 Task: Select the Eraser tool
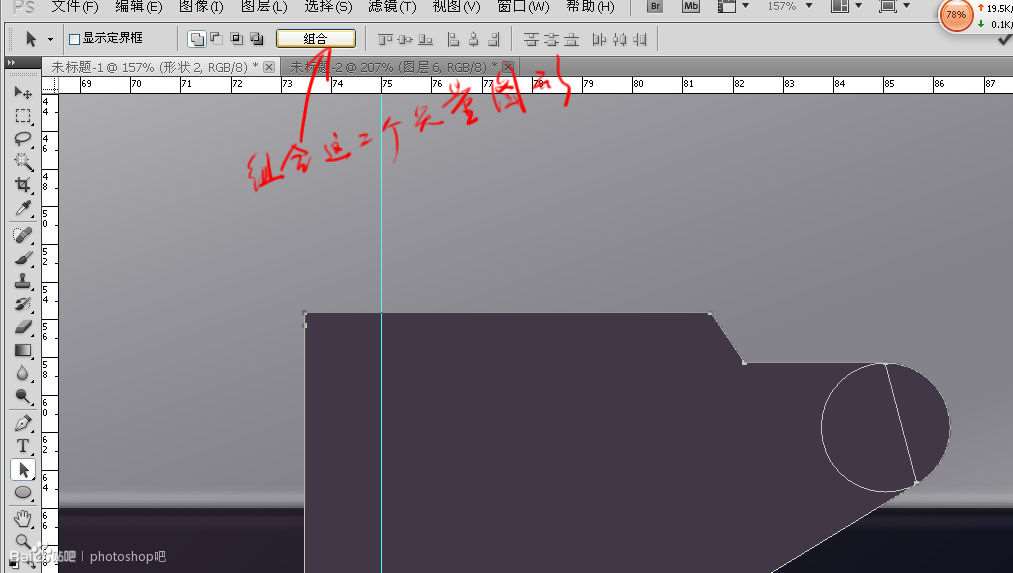click(x=23, y=327)
